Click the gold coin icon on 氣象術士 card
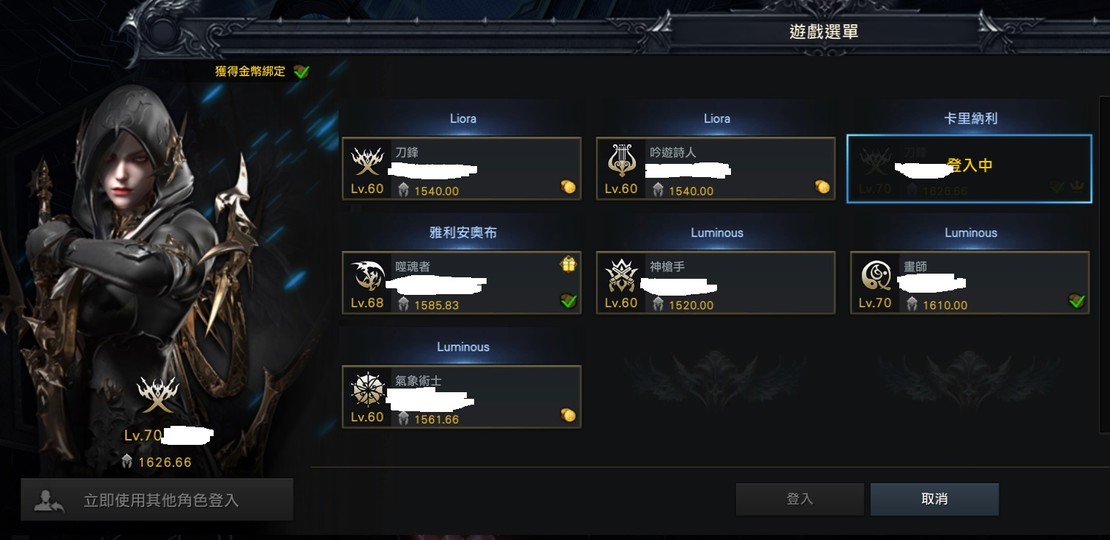The height and width of the screenshot is (540, 1110). (568, 415)
